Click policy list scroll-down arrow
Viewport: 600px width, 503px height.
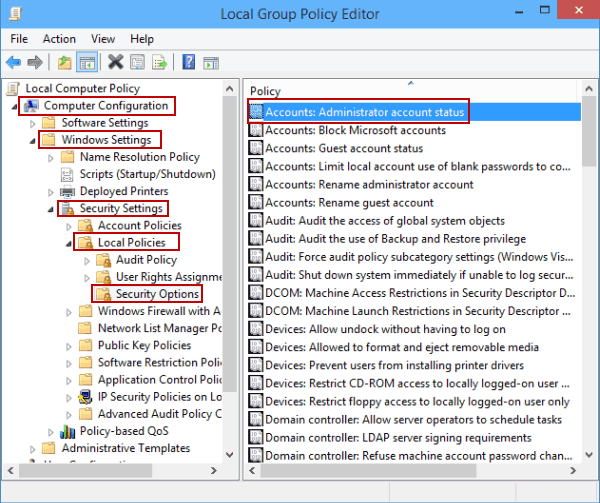coord(589,454)
